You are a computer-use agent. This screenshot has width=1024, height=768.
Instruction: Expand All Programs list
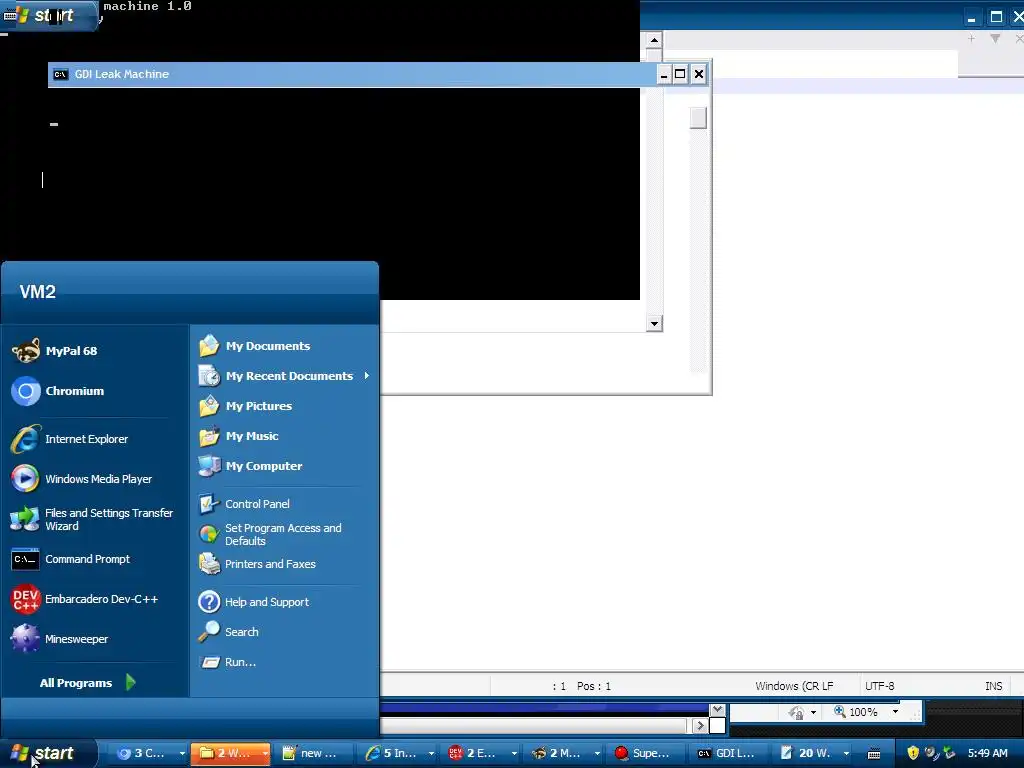88,682
